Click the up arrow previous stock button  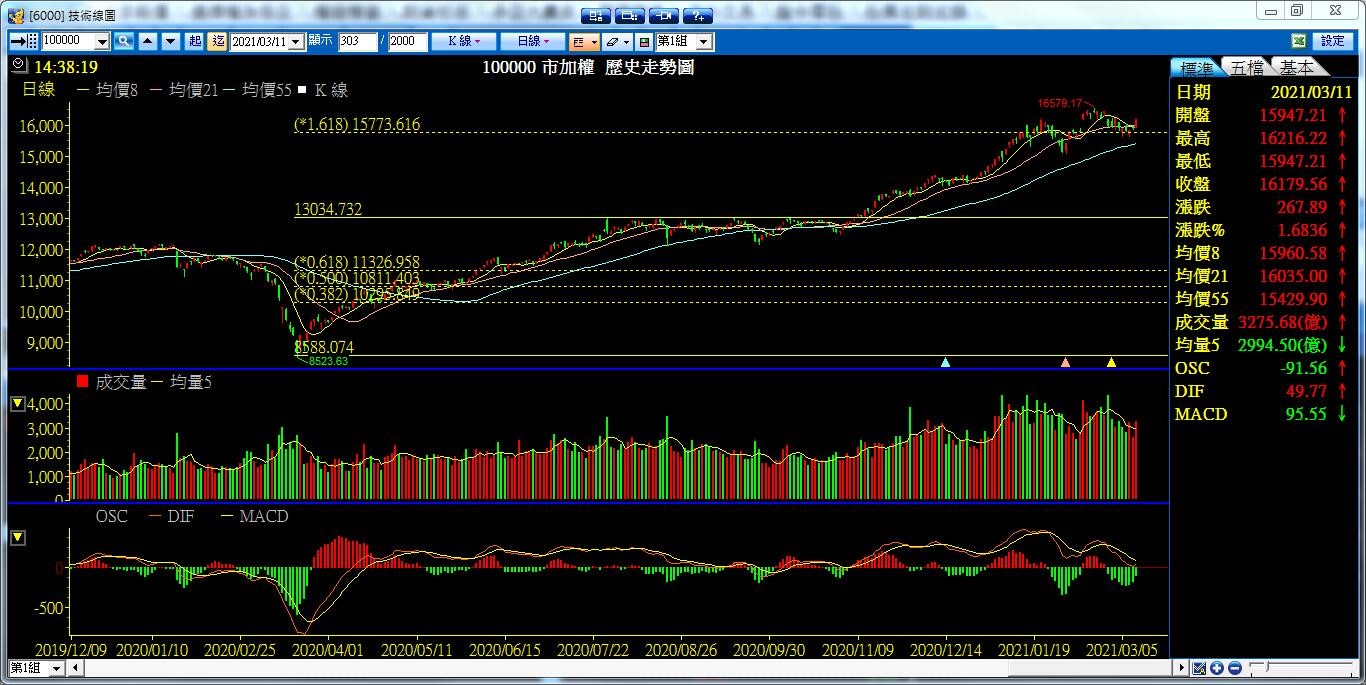(148, 41)
